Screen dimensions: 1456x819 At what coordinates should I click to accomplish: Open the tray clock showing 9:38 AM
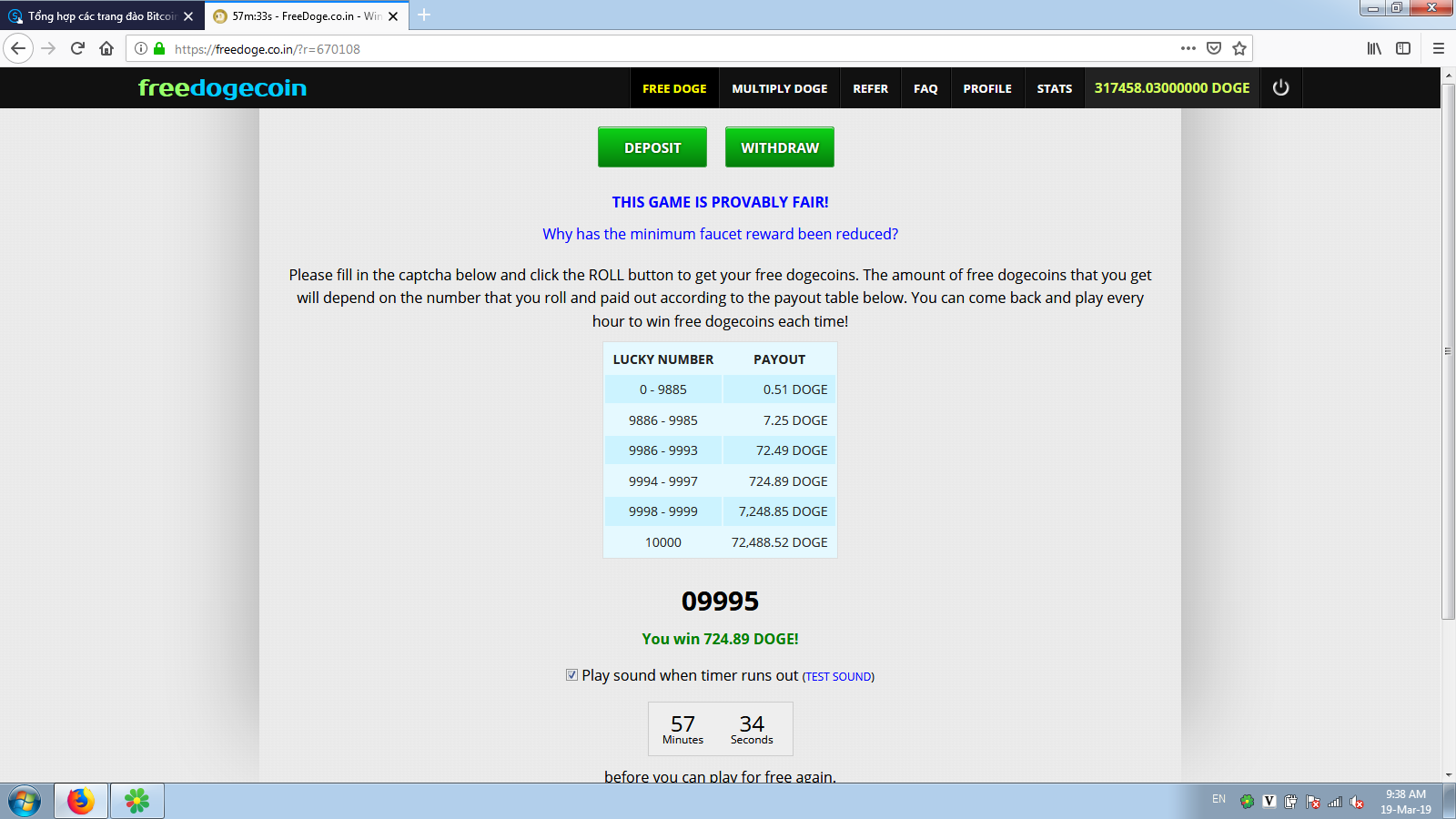click(x=1406, y=802)
